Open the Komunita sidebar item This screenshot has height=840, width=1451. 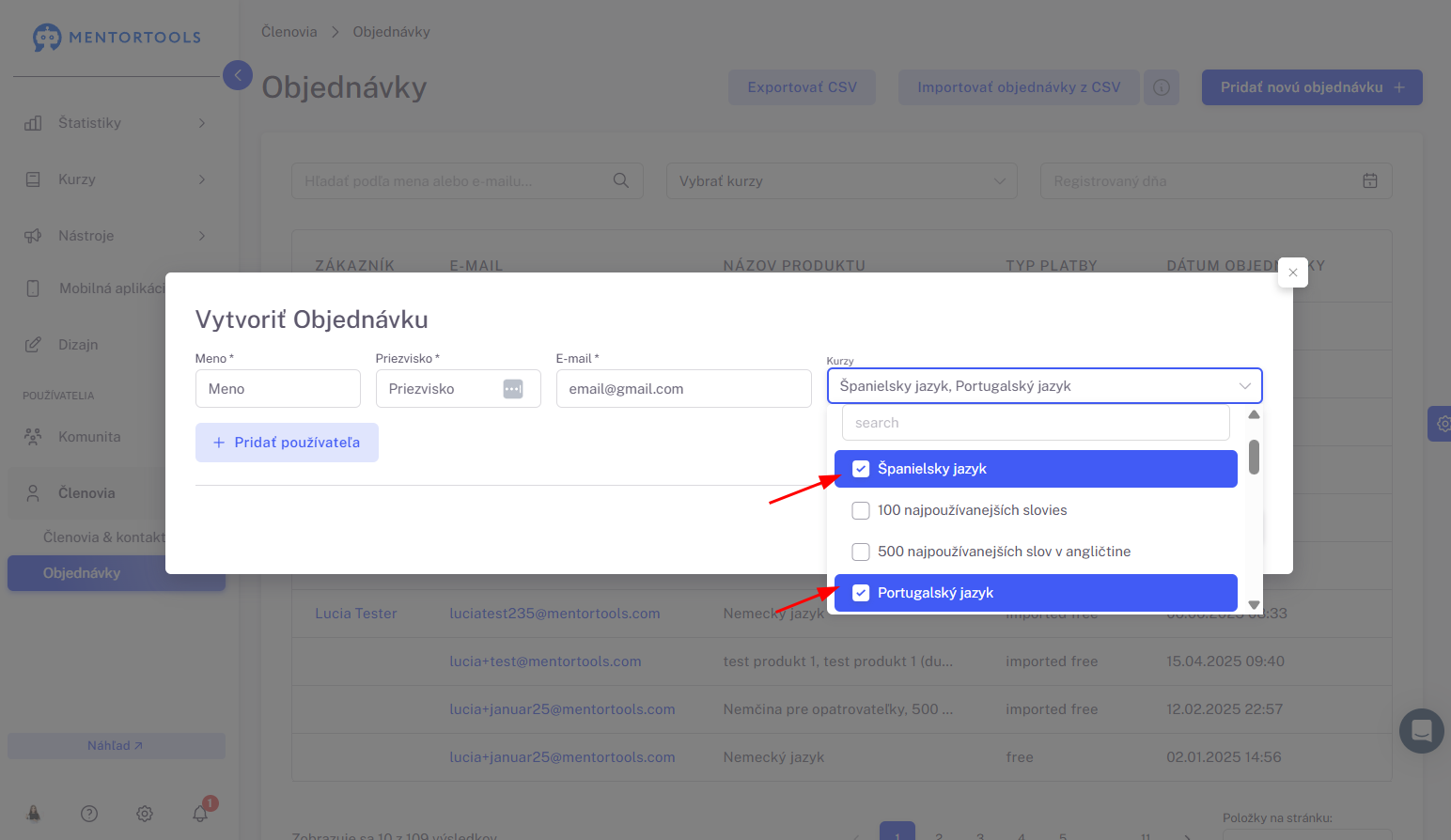[89, 437]
